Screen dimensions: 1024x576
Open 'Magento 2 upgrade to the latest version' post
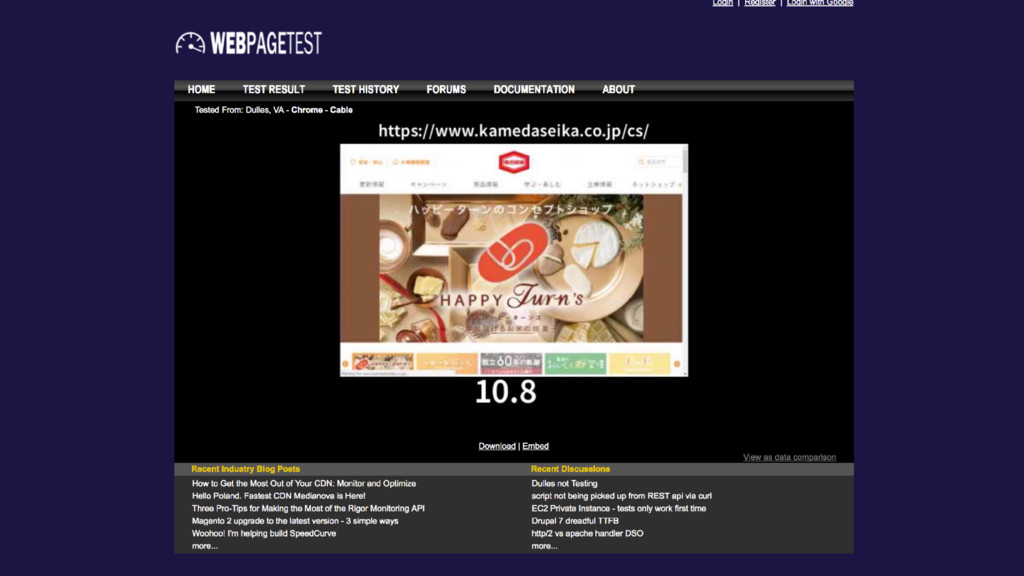295,520
